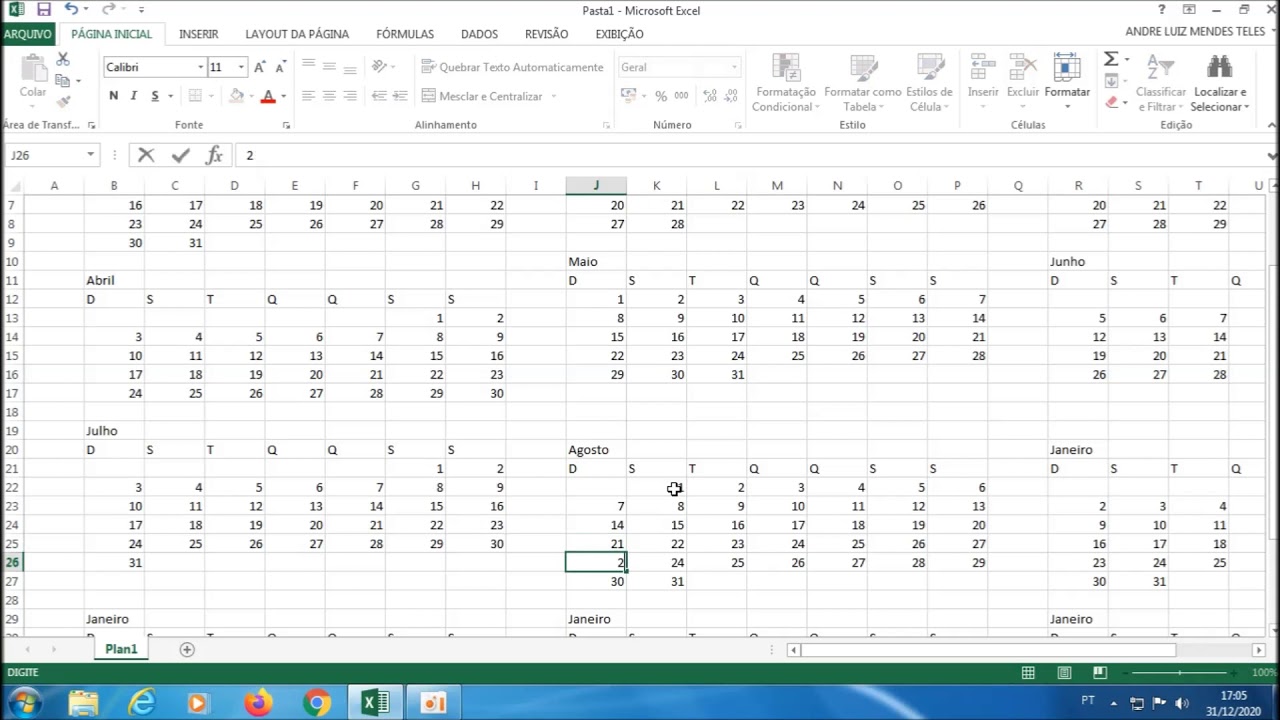Click the Inserir cells button
Viewport: 1280px width, 720px height.
983,80
